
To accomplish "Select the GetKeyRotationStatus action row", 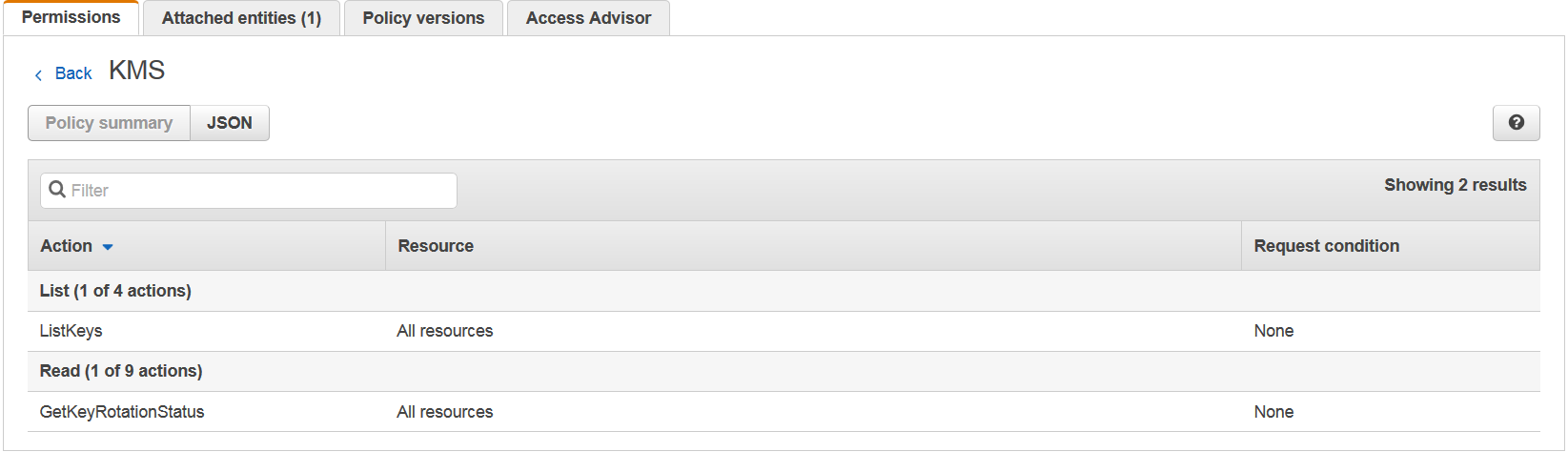I will click(122, 412).
